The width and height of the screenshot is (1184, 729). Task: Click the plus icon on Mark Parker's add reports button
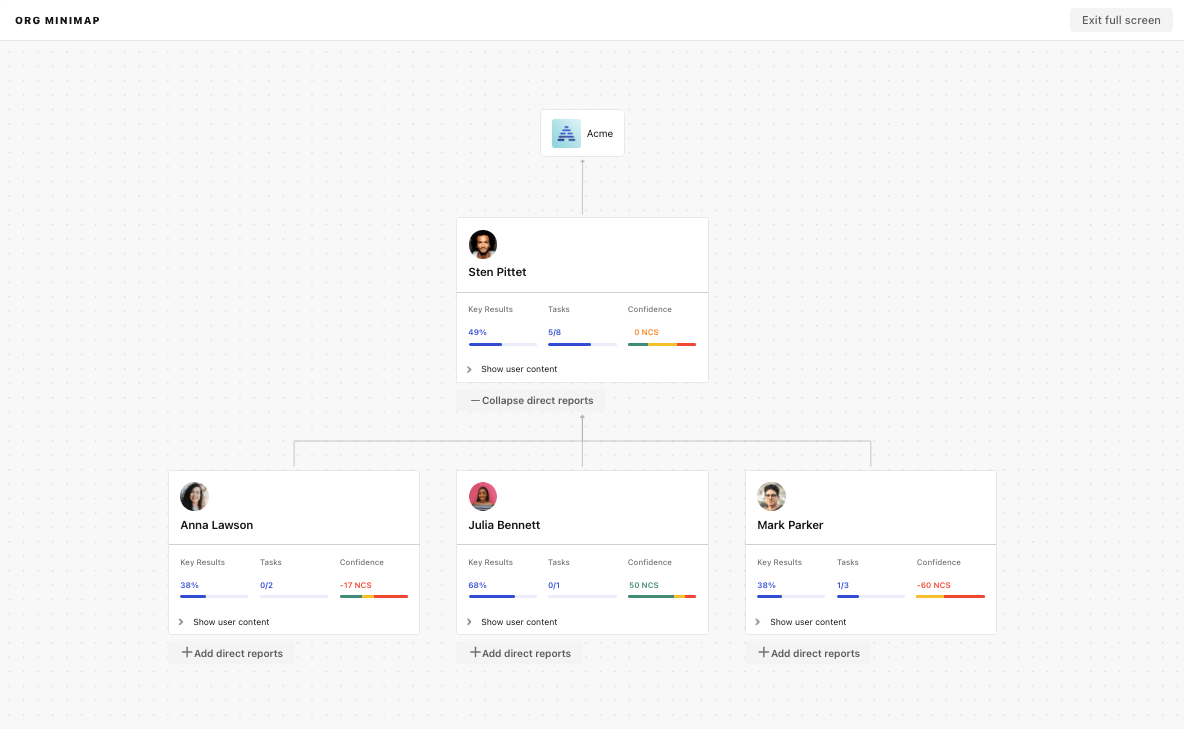(762, 652)
